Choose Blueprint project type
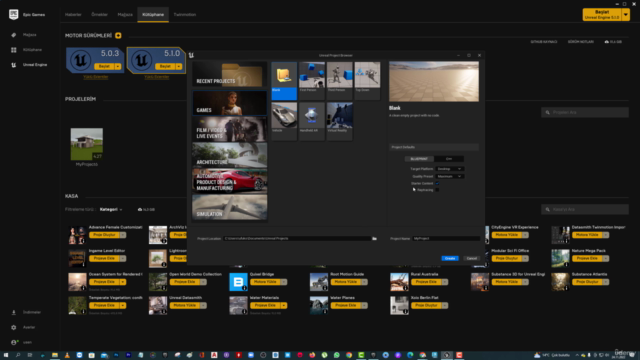Screen dimensions: 640x360 [x=419, y=159]
